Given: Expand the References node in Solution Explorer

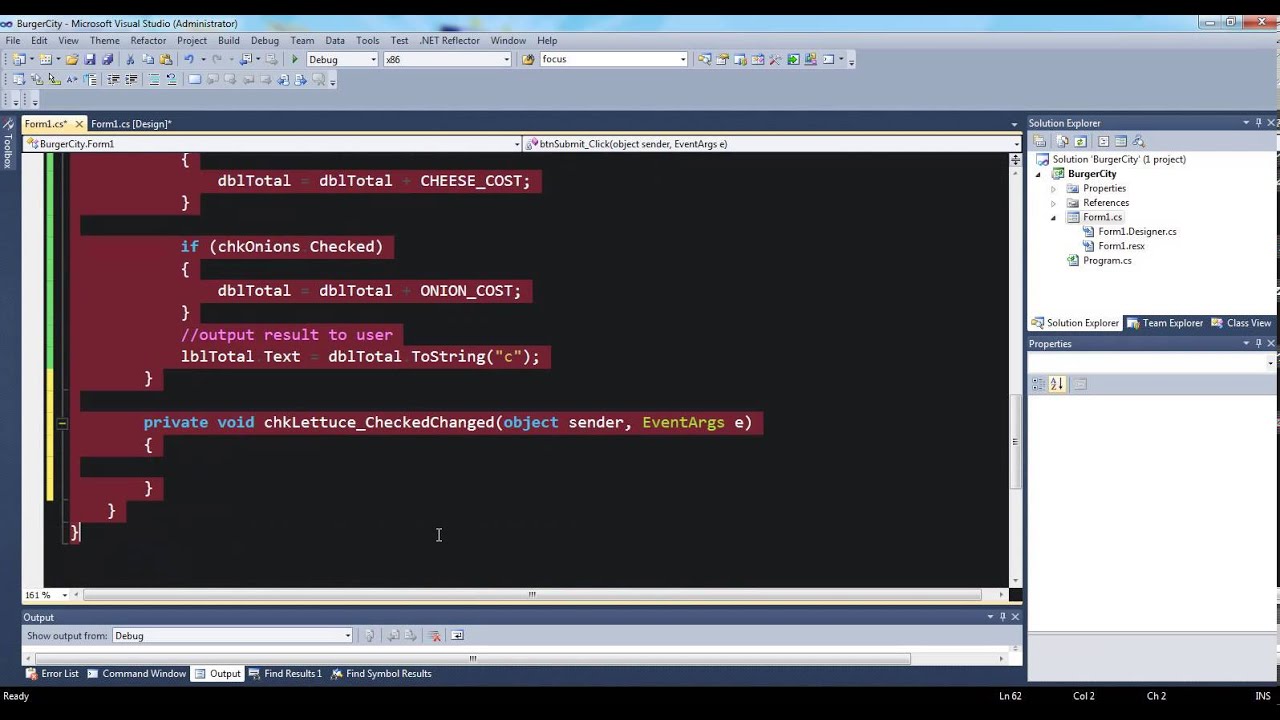Looking at the screenshot, I should point(1053,203).
